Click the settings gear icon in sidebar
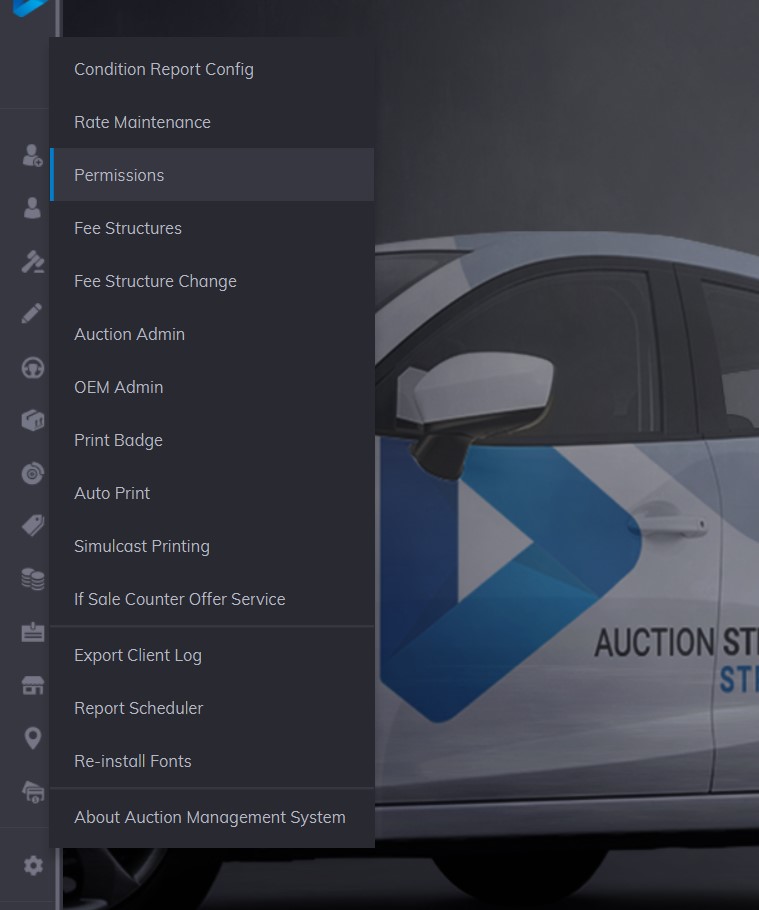Viewport: 759px width, 910px height. (x=33, y=866)
